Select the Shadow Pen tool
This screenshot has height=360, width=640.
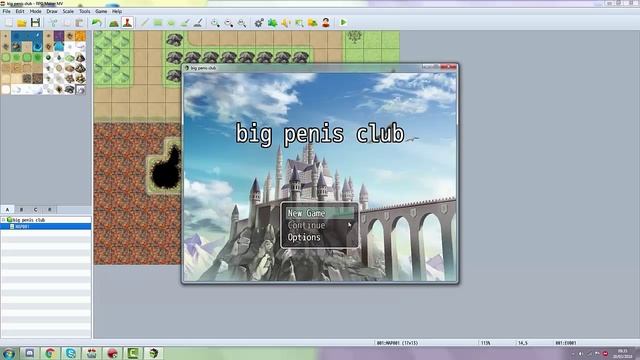[x=198, y=22]
